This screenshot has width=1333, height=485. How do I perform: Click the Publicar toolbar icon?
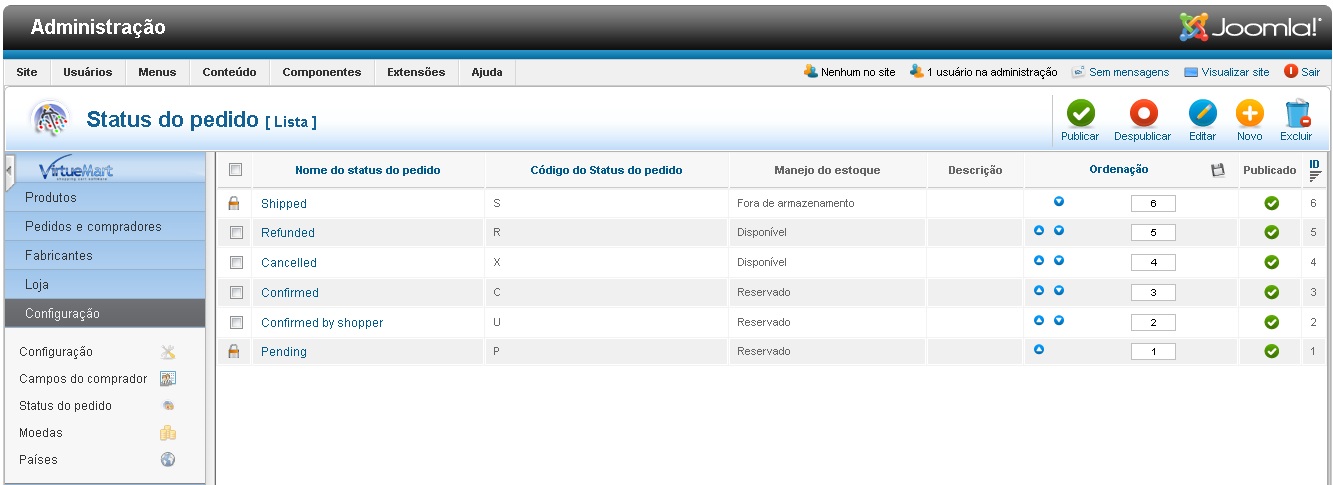[x=1079, y=114]
